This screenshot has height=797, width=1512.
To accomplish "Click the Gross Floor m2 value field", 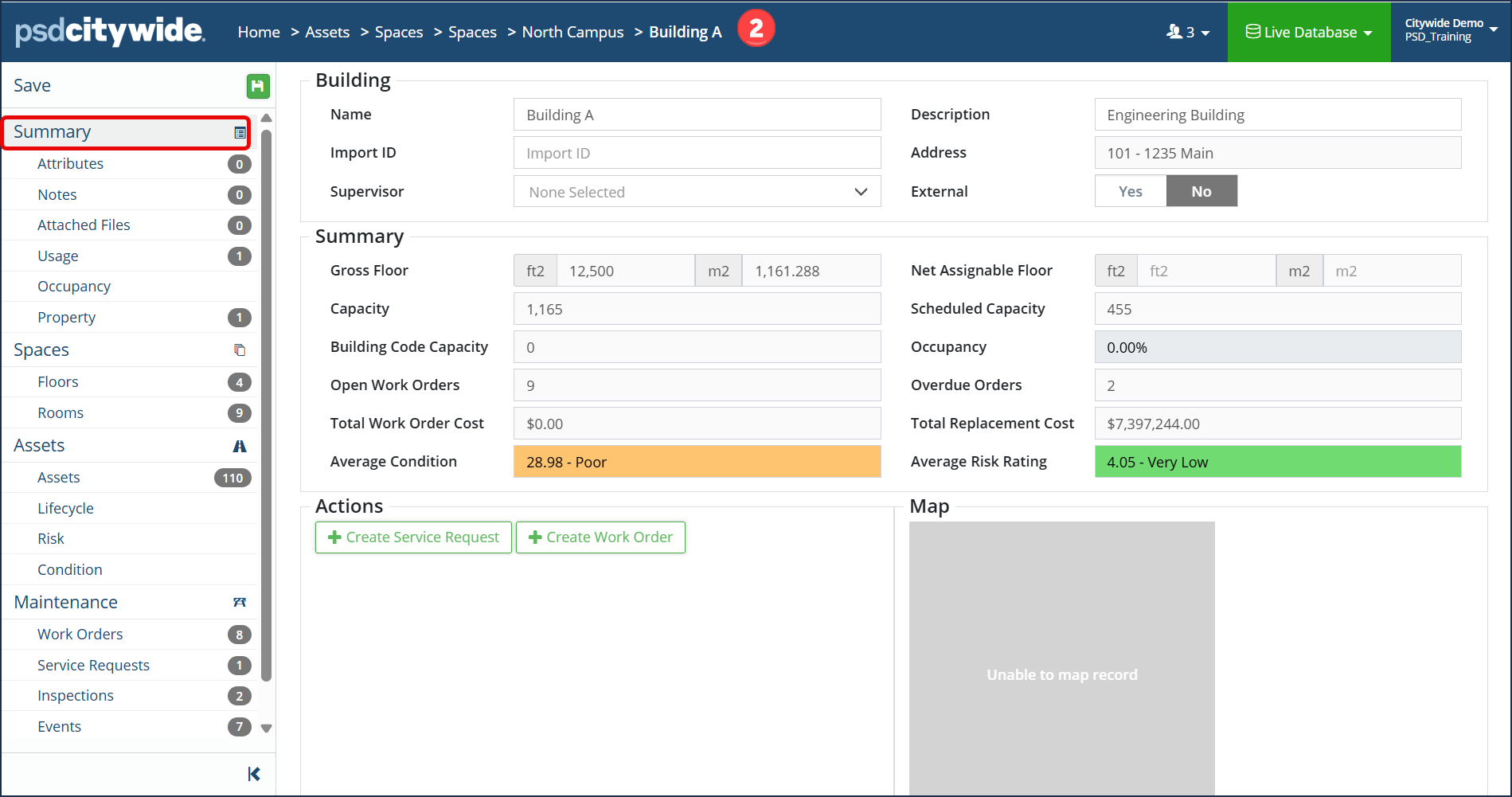I will coord(811,271).
